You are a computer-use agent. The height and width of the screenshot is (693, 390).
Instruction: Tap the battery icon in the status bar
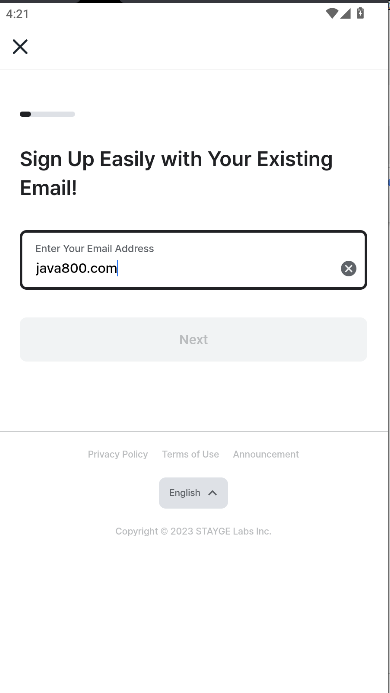click(360, 13)
